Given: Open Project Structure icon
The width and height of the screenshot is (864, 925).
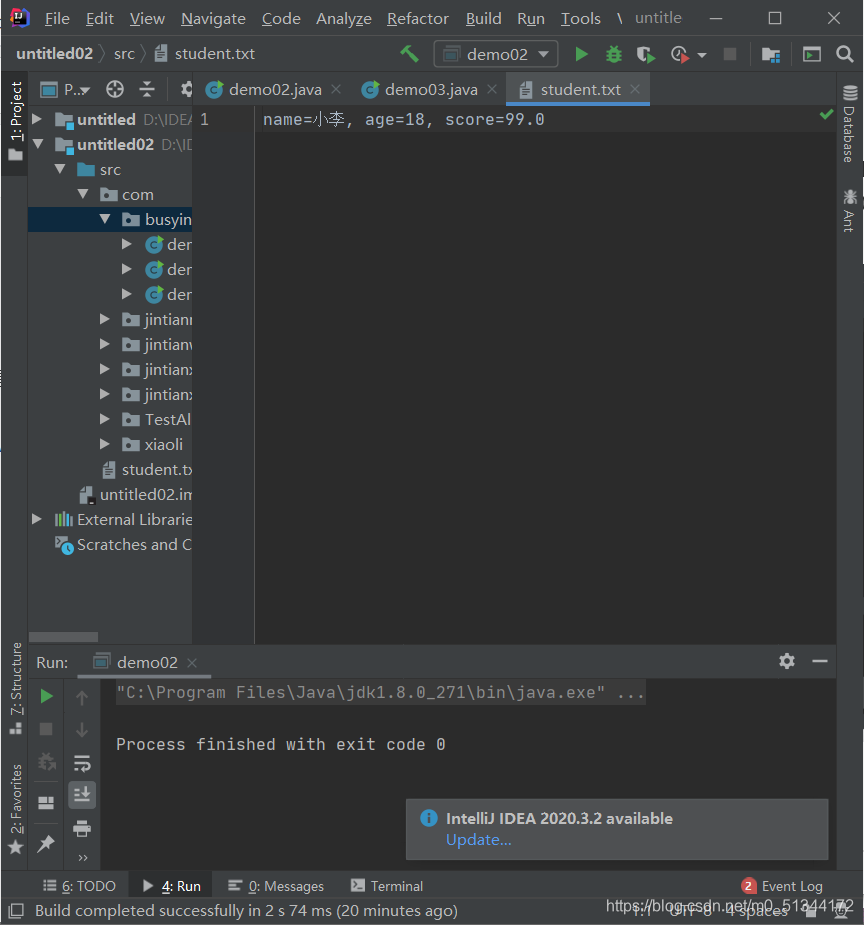Looking at the screenshot, I should (x=771, y=54).
